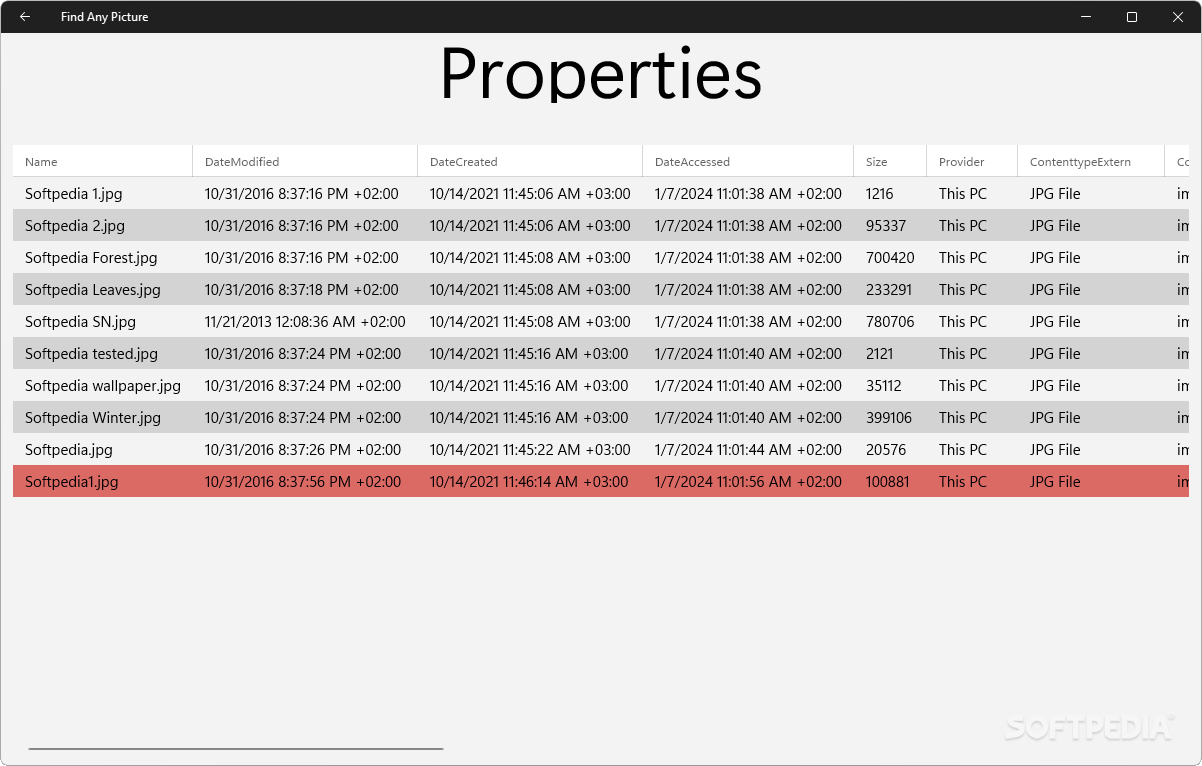Click the size value 35112
Viewport: 1202px width, 766px height.
pyautogui.click(x=884, y=386)
